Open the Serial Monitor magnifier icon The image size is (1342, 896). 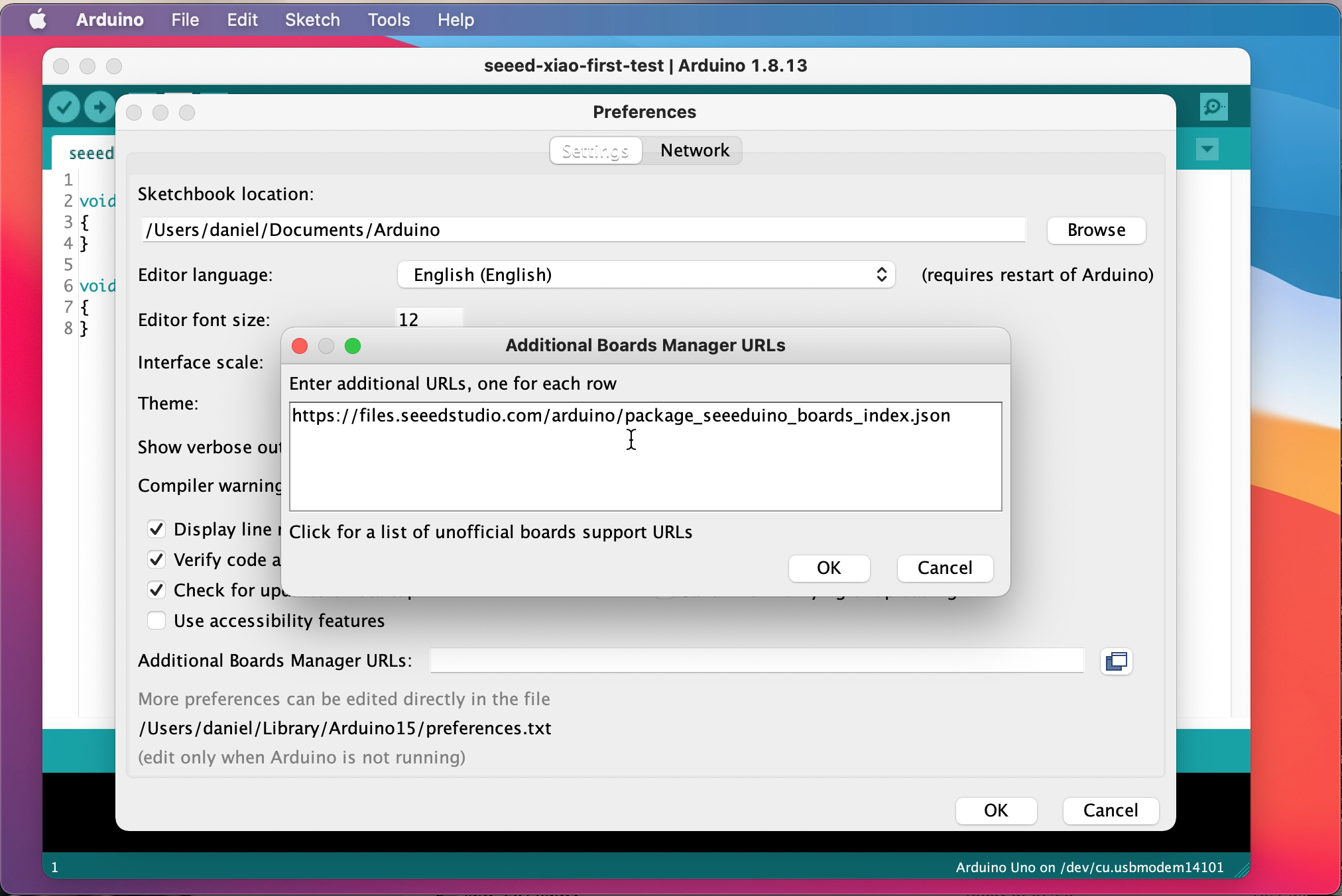[1213, 107]
